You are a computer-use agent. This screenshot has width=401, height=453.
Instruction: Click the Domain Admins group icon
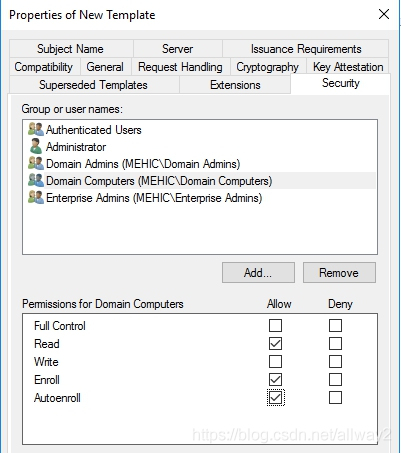pyautogui.click(x=36, y=163)
